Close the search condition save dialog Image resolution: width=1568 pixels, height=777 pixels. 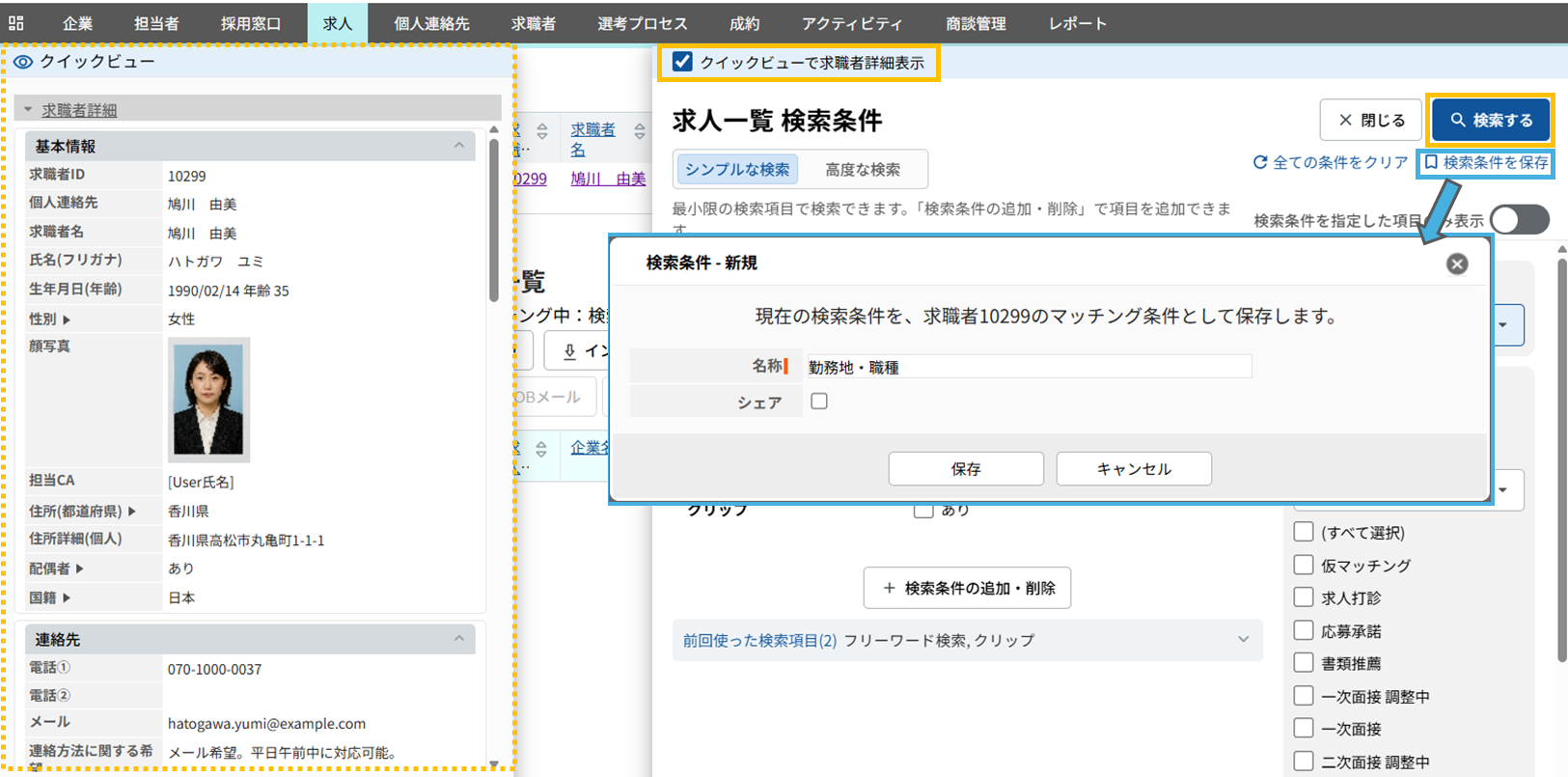[1456, 264]
